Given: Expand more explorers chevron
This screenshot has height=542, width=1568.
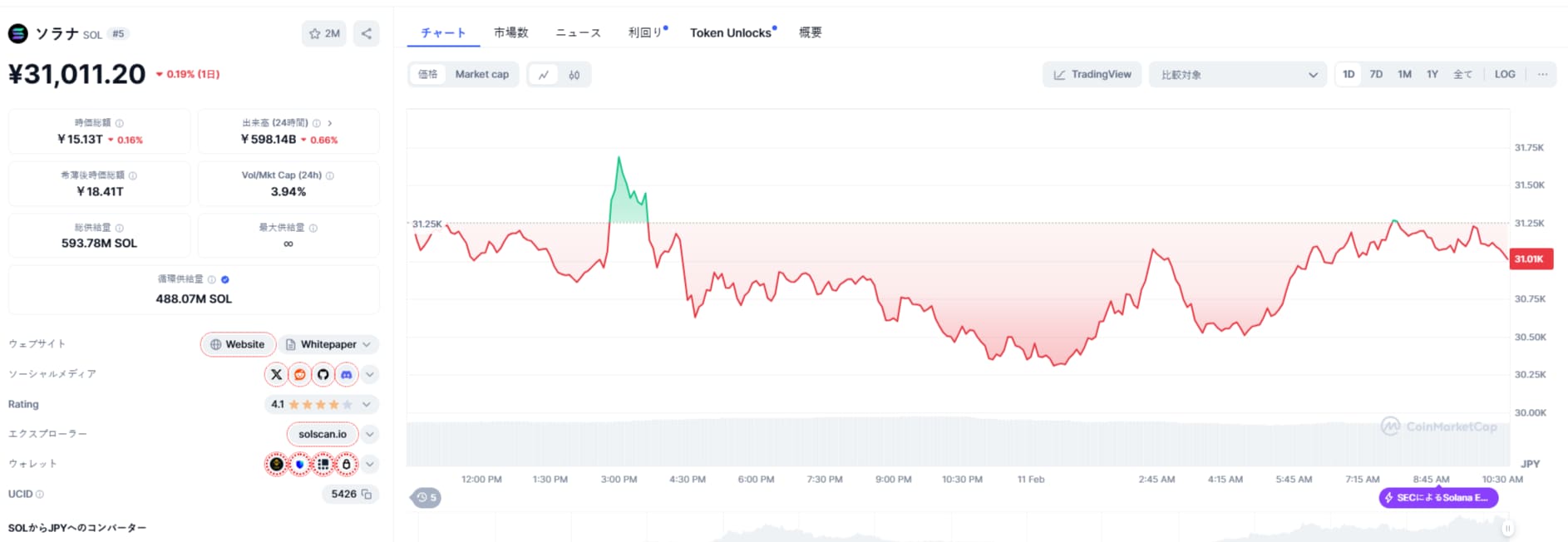Looking at the screenshot, I should (370, 434).
